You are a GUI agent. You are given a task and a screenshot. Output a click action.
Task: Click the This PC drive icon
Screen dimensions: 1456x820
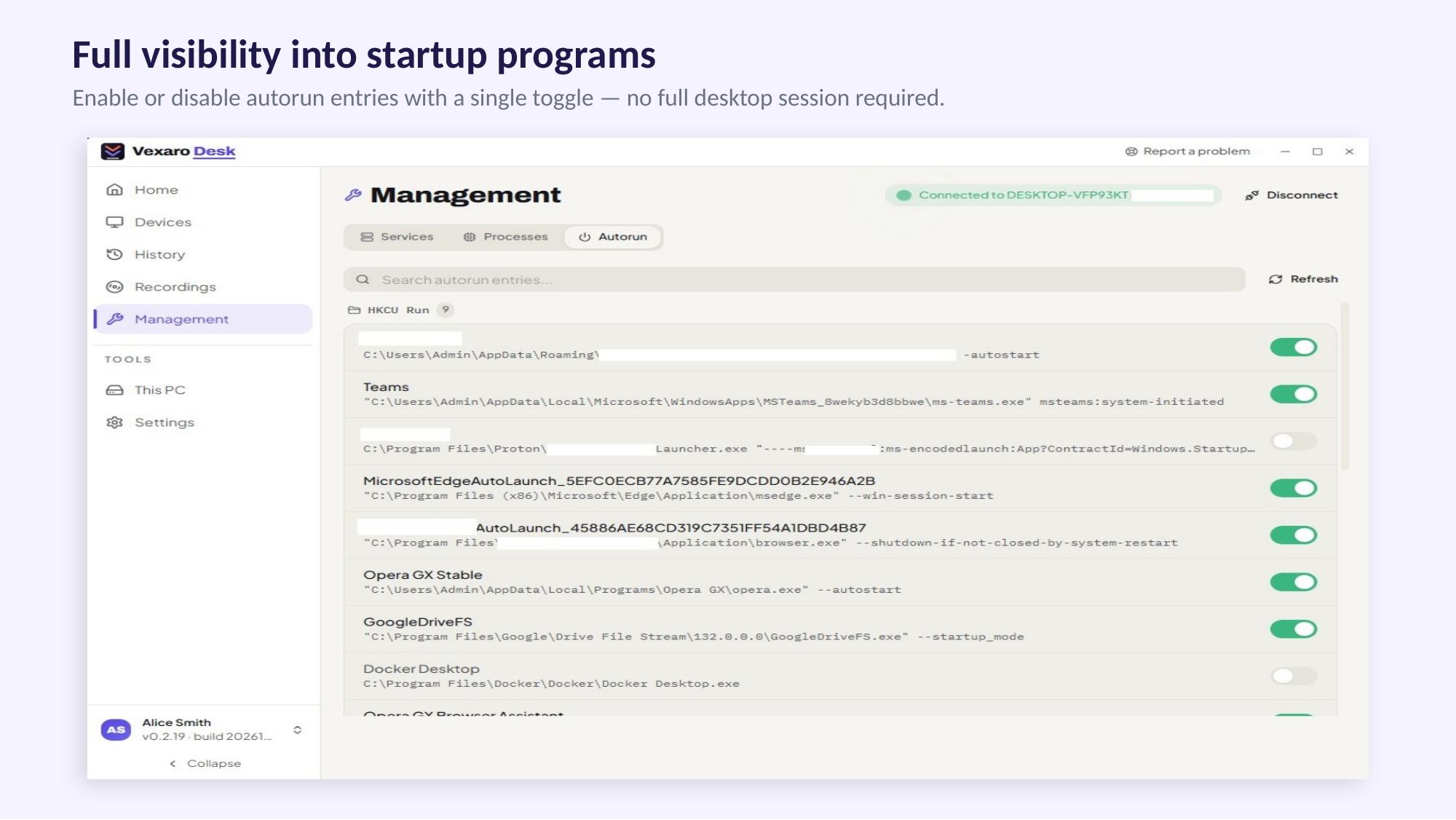pos(114,390)
